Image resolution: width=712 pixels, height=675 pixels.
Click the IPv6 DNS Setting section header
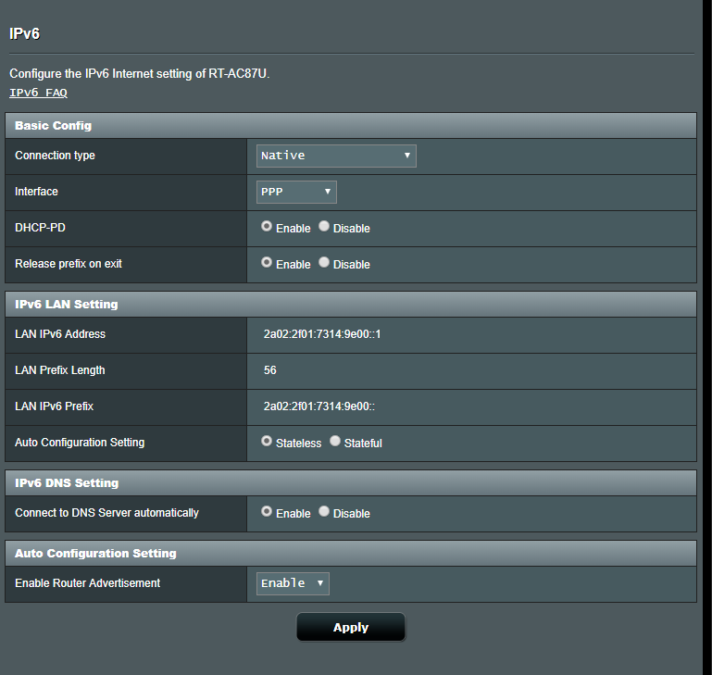pyautogui.click(x=66, y=483)
